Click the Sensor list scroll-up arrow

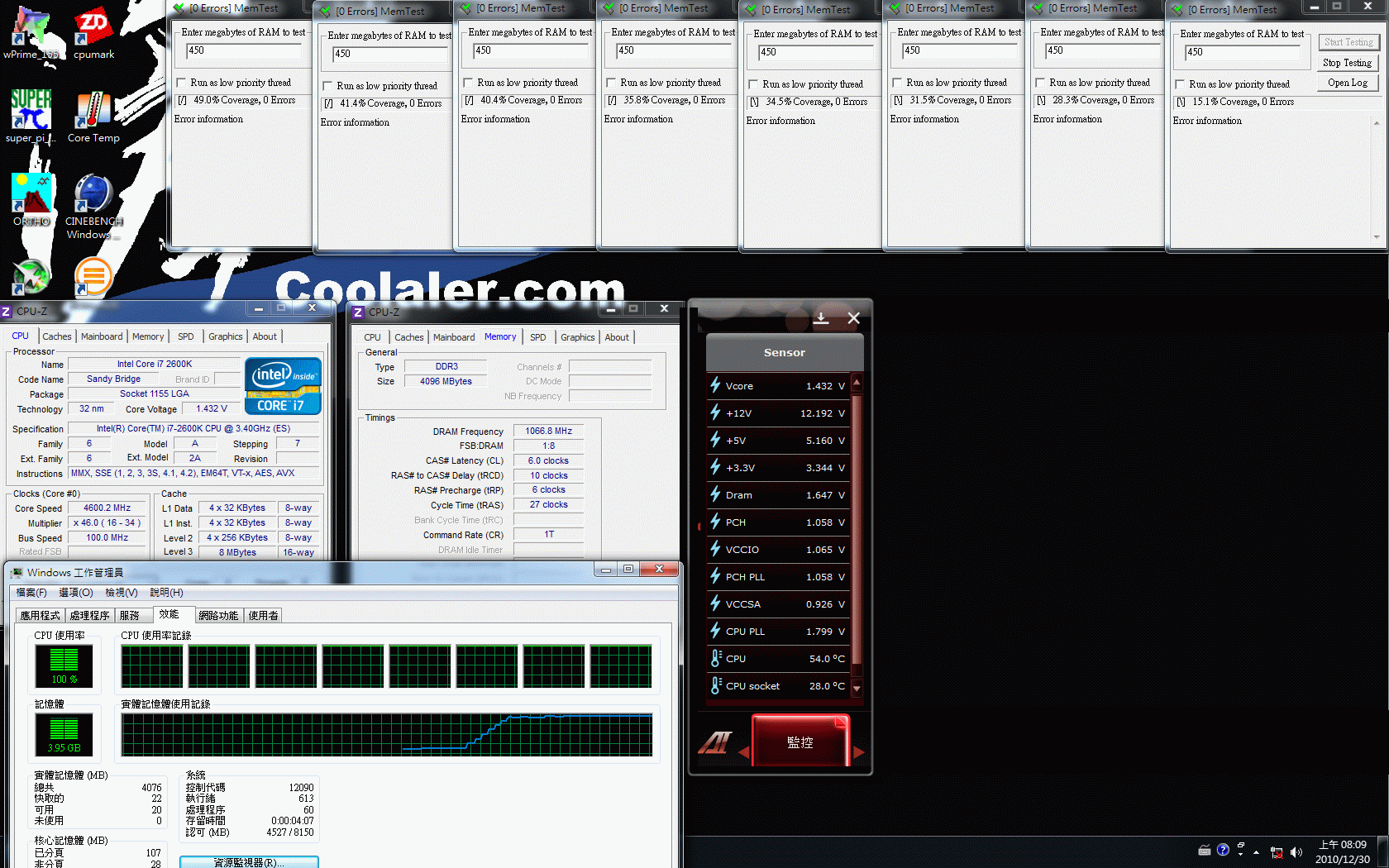click(x=857, y=383)
